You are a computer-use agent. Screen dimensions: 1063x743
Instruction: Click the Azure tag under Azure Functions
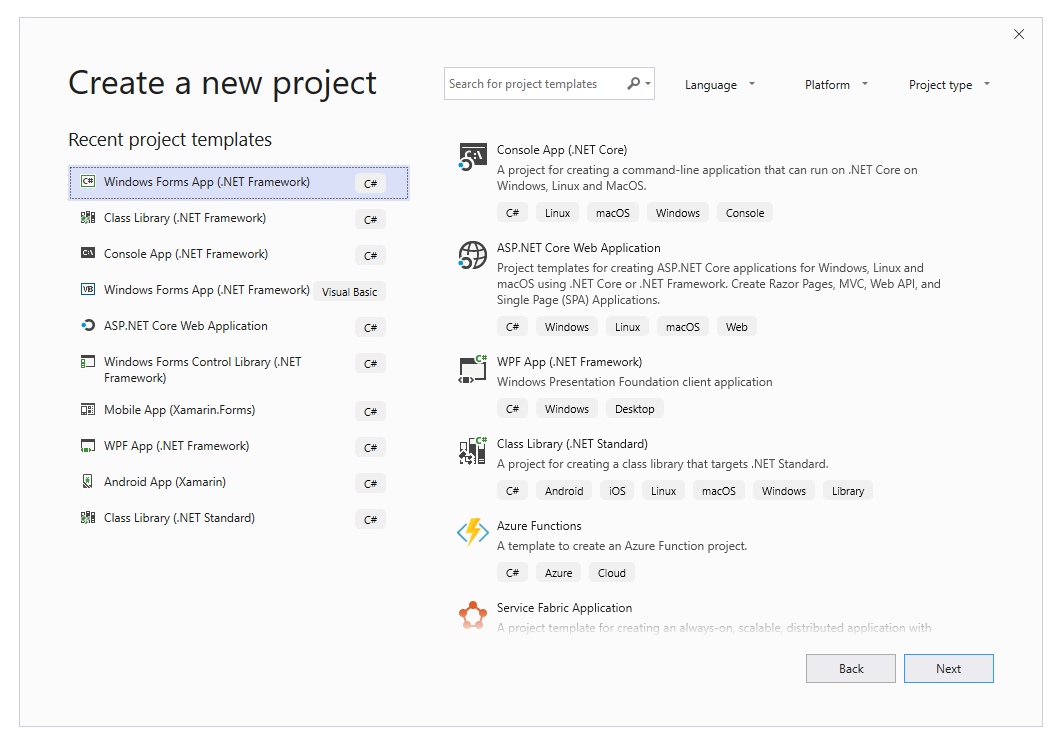pyautogui.click(x=559, y=573)
